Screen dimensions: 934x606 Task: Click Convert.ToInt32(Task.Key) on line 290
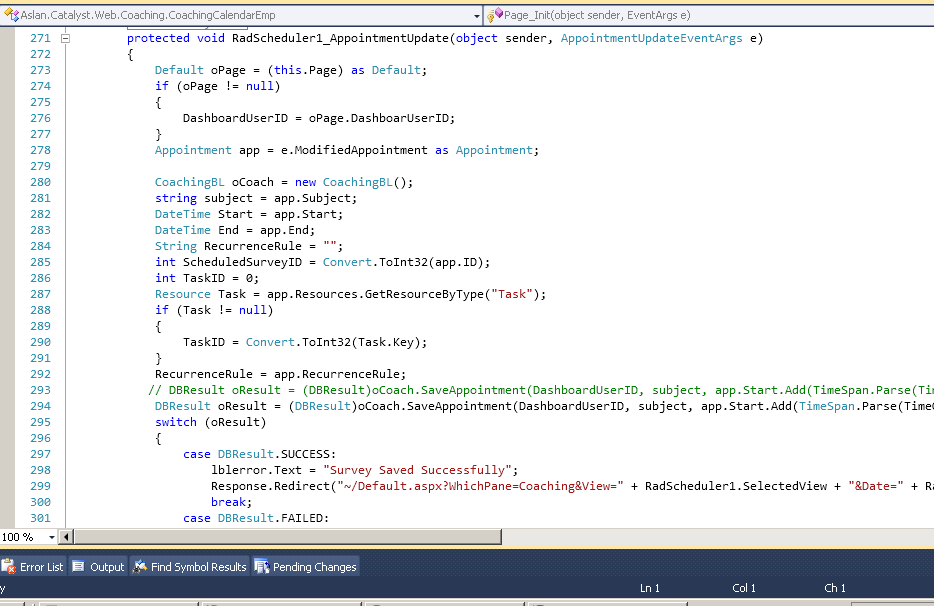(333, 343)
